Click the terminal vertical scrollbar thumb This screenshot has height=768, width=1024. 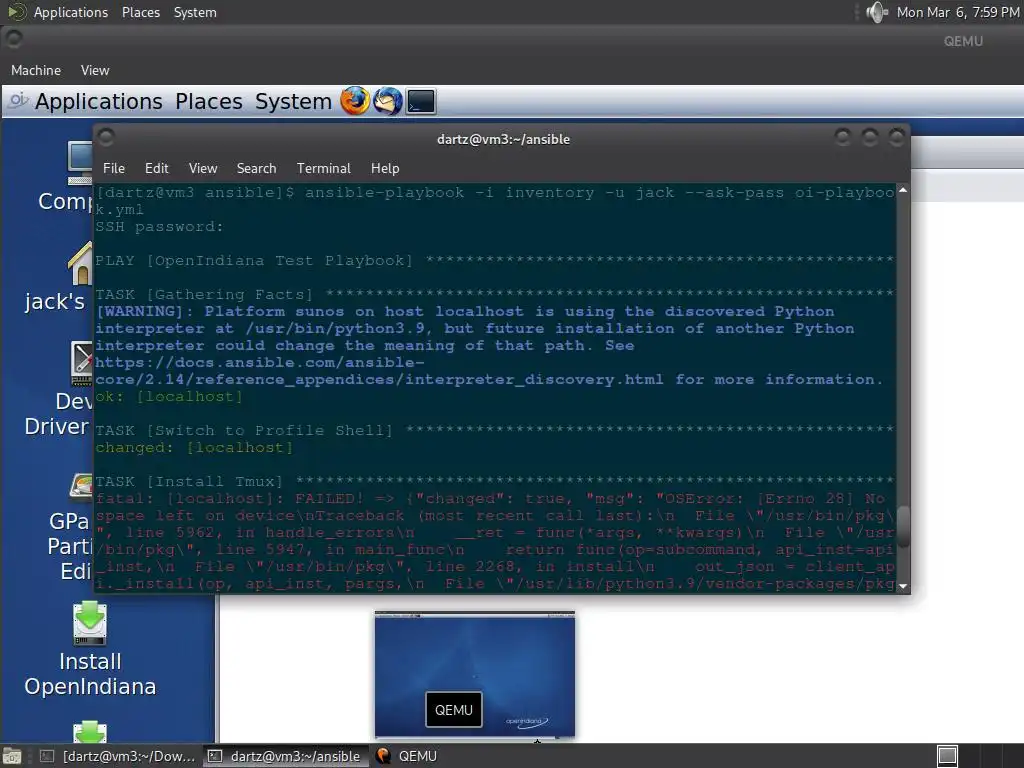point(903,526)
